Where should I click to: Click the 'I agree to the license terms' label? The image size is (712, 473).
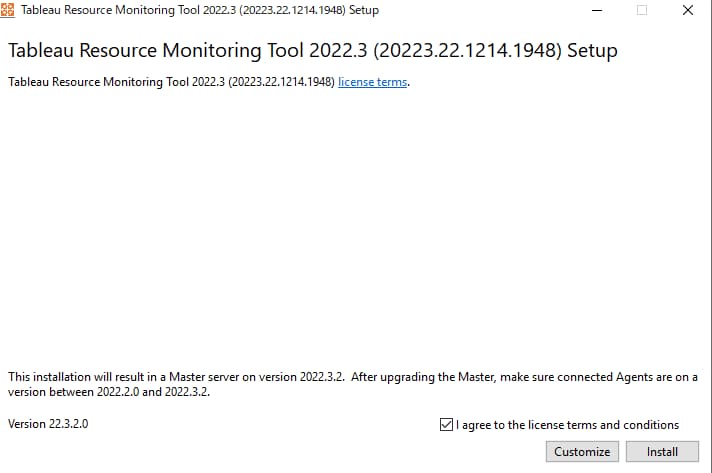pos(568,425)
